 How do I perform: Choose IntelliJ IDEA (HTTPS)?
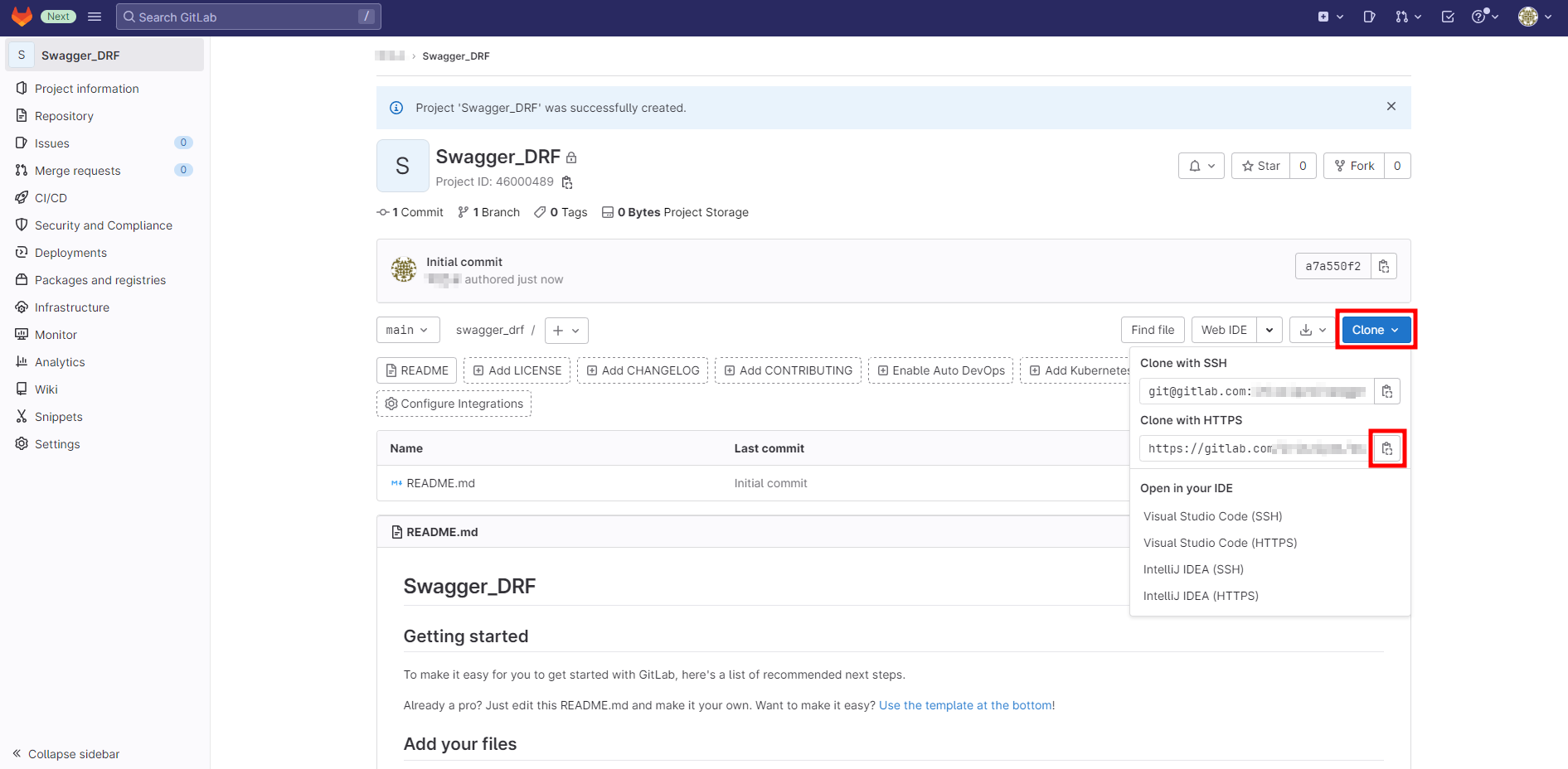tap(1201, 596)
